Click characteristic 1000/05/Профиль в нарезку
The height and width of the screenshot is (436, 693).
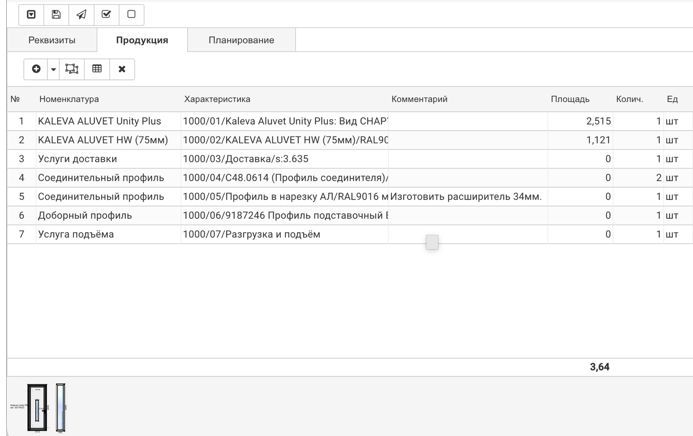285,197
